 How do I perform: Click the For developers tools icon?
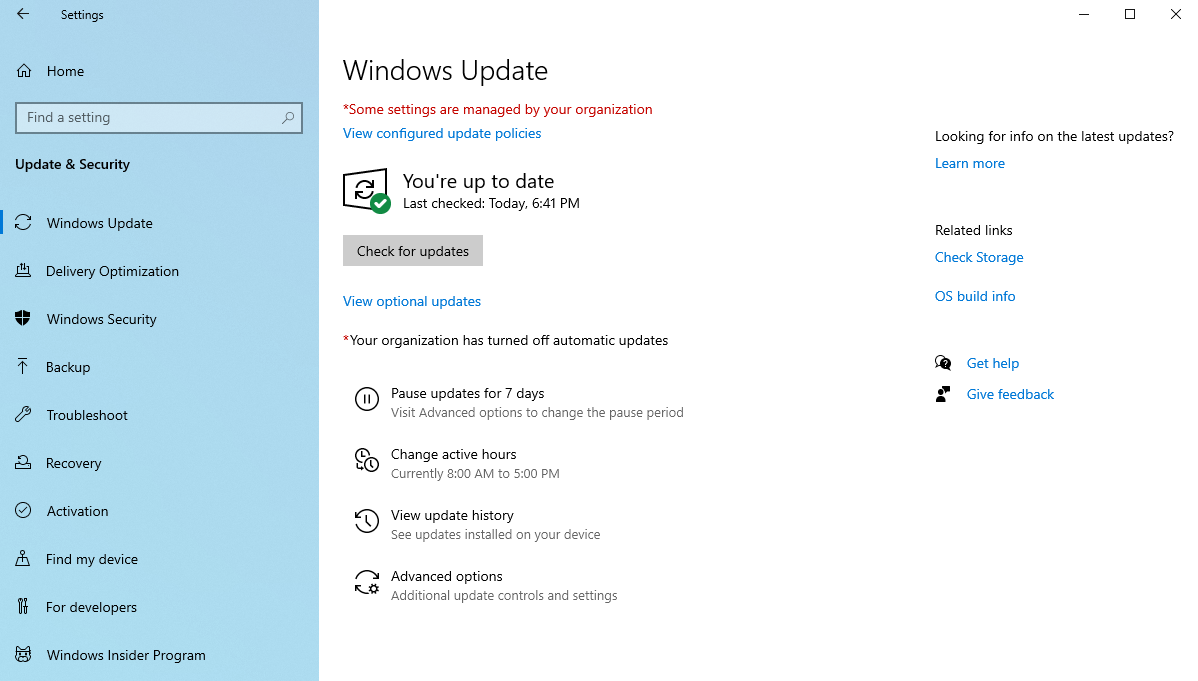23,606
